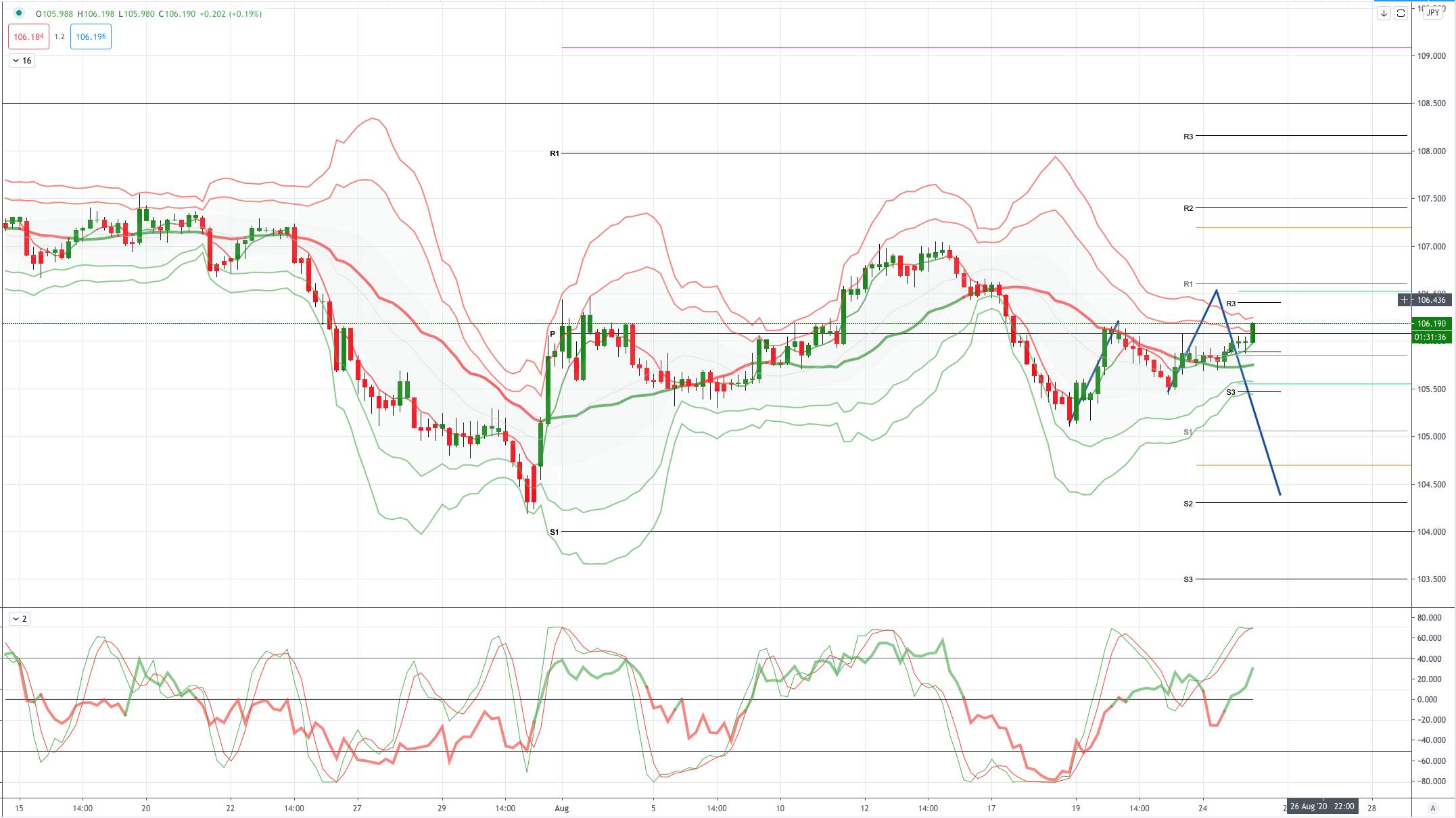This screenshot has height=818, width=1456.
Task: Select the magenta horizontal line near 109.000
Action: pyautogui.click(x=986, y=48)
